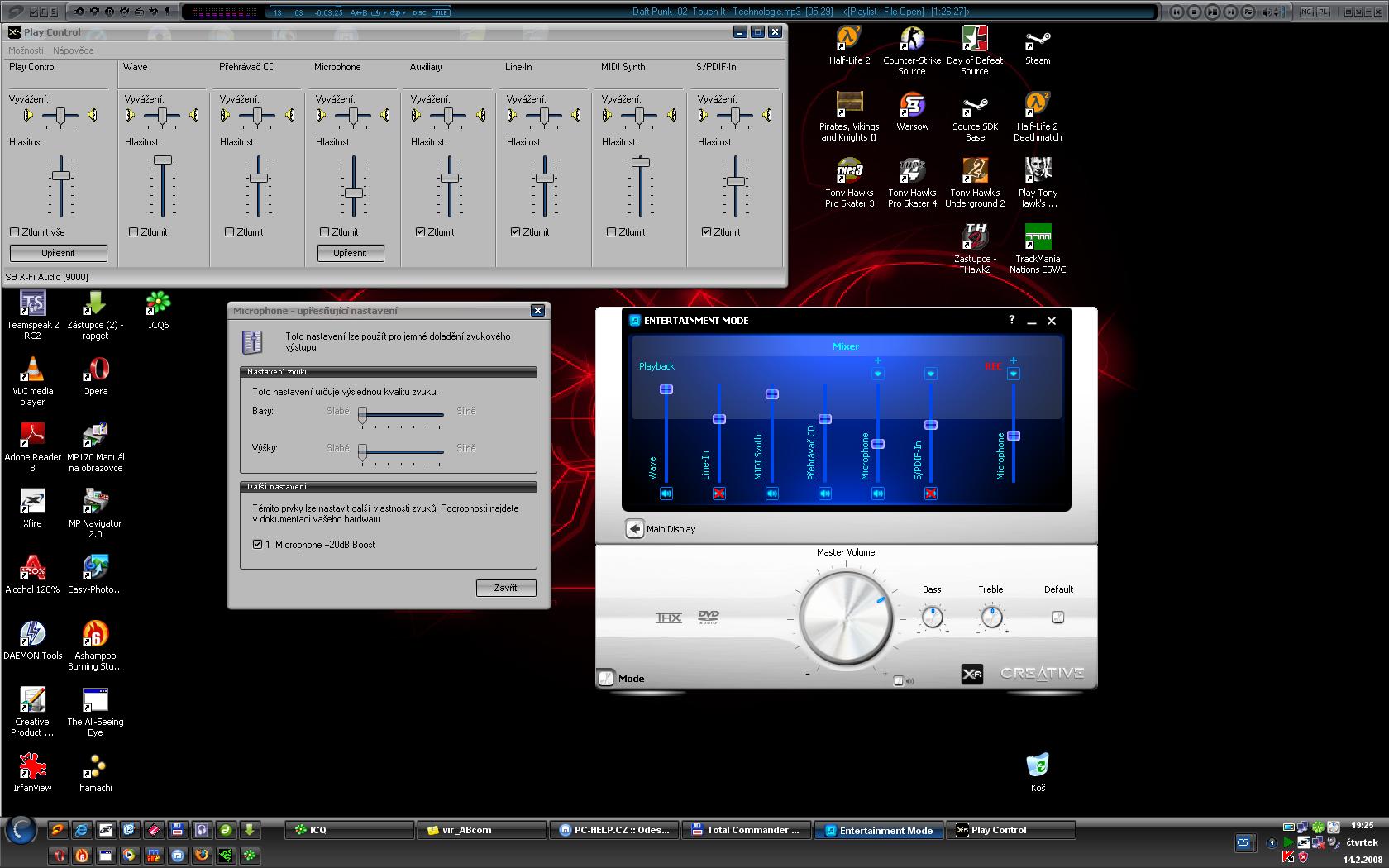Click the MIDI Synth speaker icon

(772, 494)
